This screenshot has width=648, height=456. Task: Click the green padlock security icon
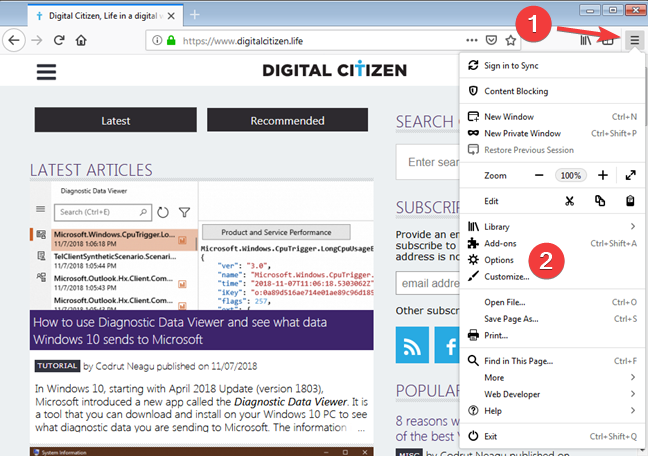(171, 41)
